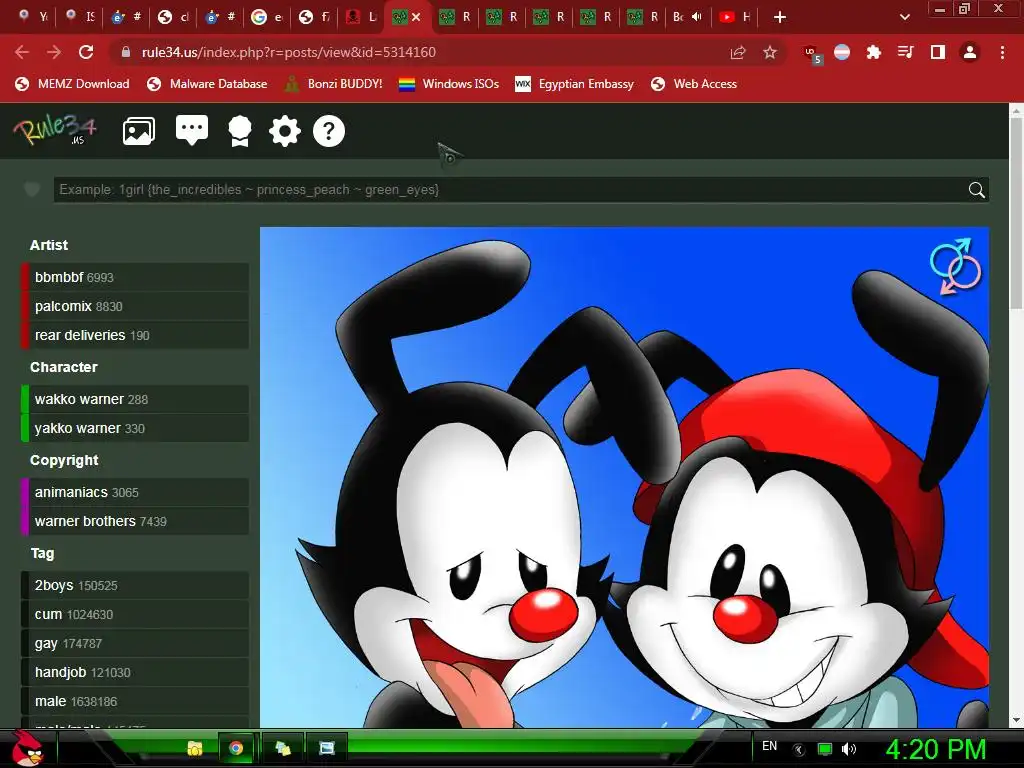Open the MEMZ Download bookmark

[72, 84]
